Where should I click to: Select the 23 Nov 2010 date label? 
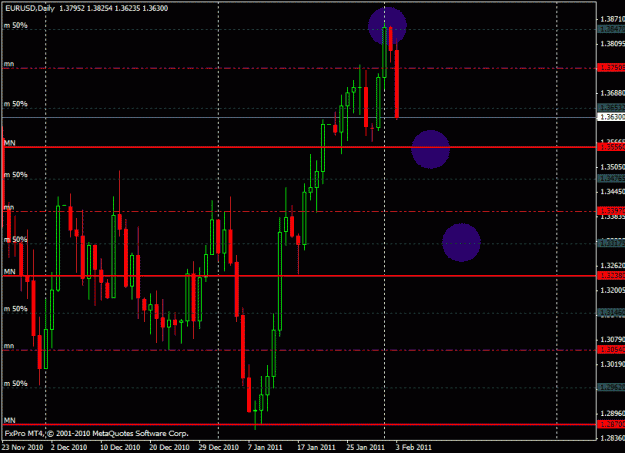point(22,447)
